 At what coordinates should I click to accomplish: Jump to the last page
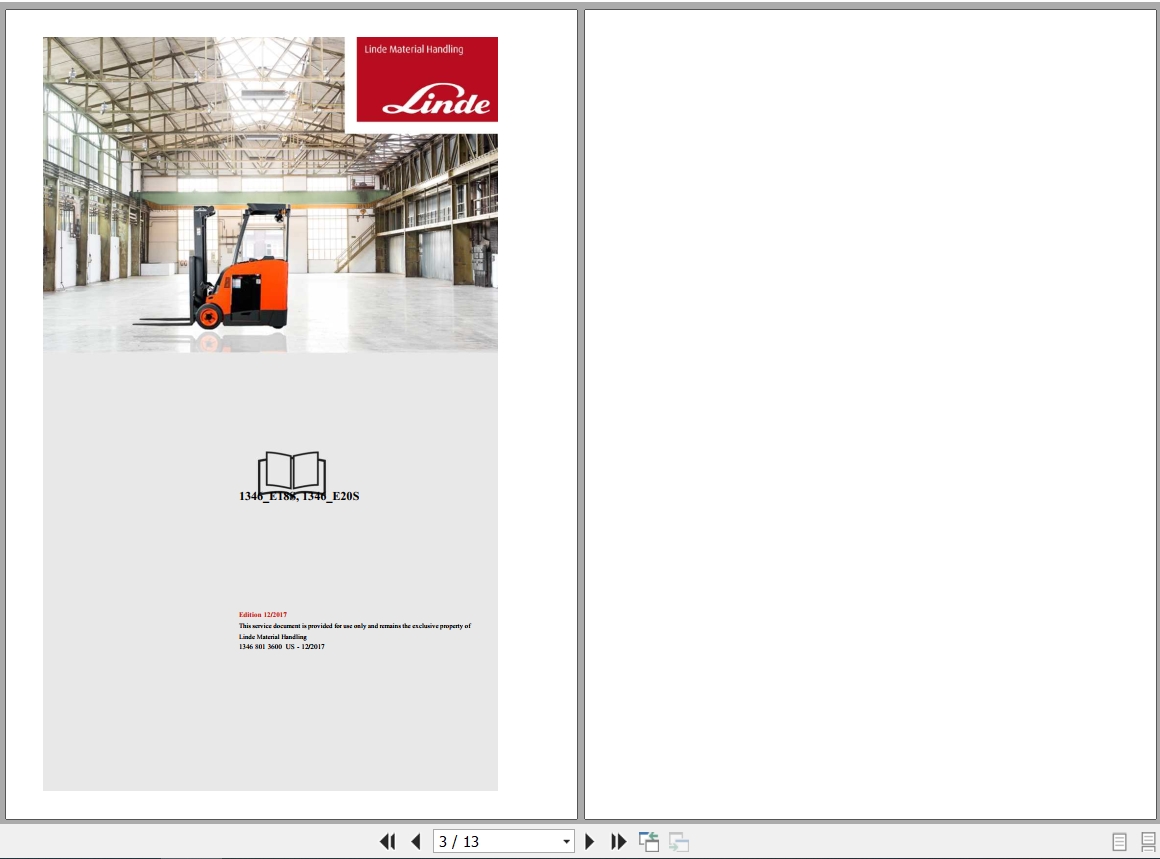click(x=618, y=841)
